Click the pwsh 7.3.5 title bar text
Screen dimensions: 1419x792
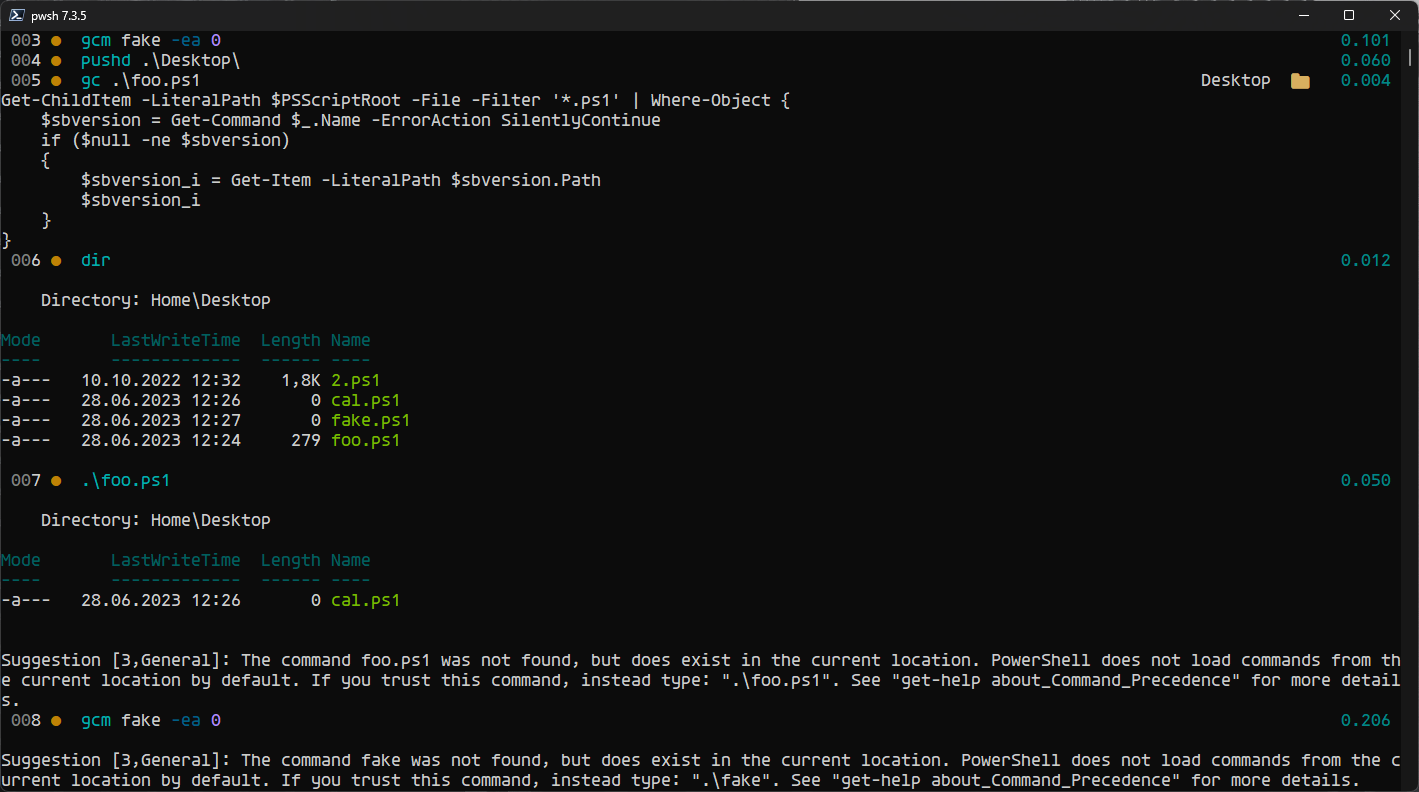click(x=60, y=15)
